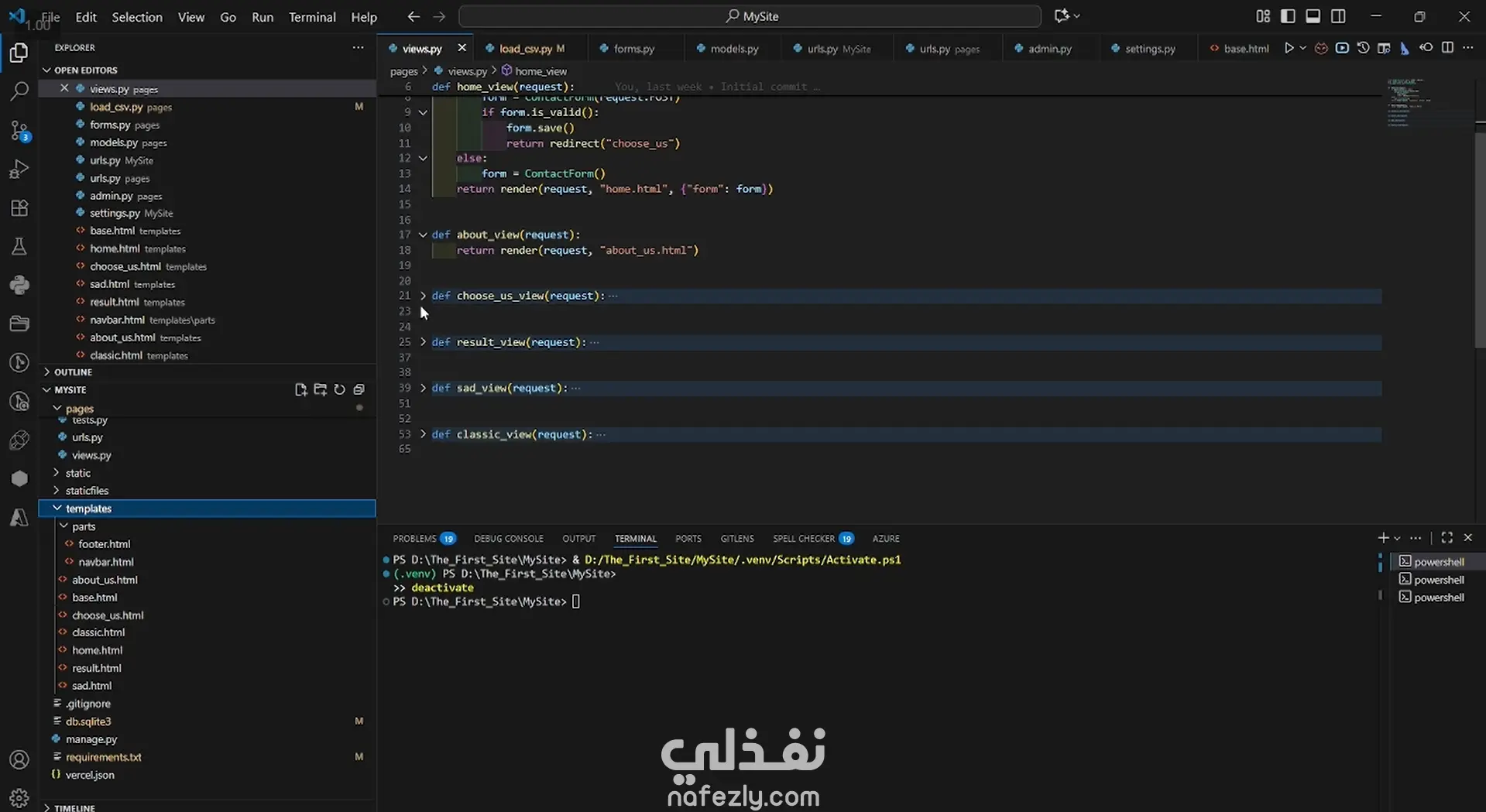Open the Run and Debug view
This screenshot has width=1486, height=812.
tap(19, 169)
